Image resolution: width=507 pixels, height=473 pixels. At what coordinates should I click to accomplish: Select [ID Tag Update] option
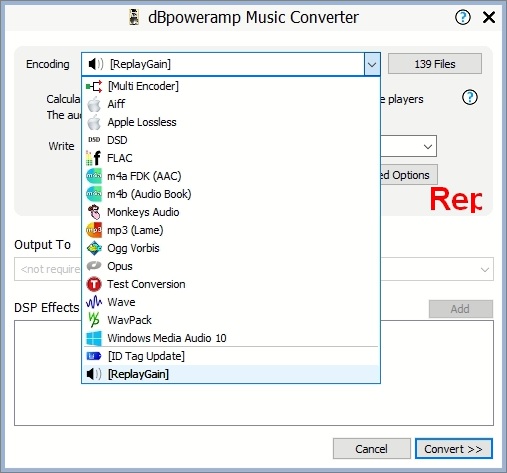[x=231, y=356]
